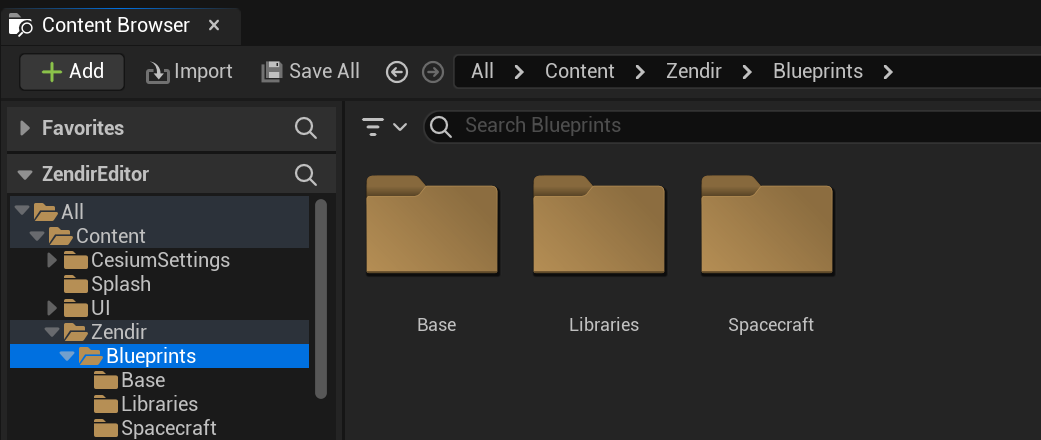Click Save All in toolbar
Viewport: 1041px width, 440px height.
310,72
